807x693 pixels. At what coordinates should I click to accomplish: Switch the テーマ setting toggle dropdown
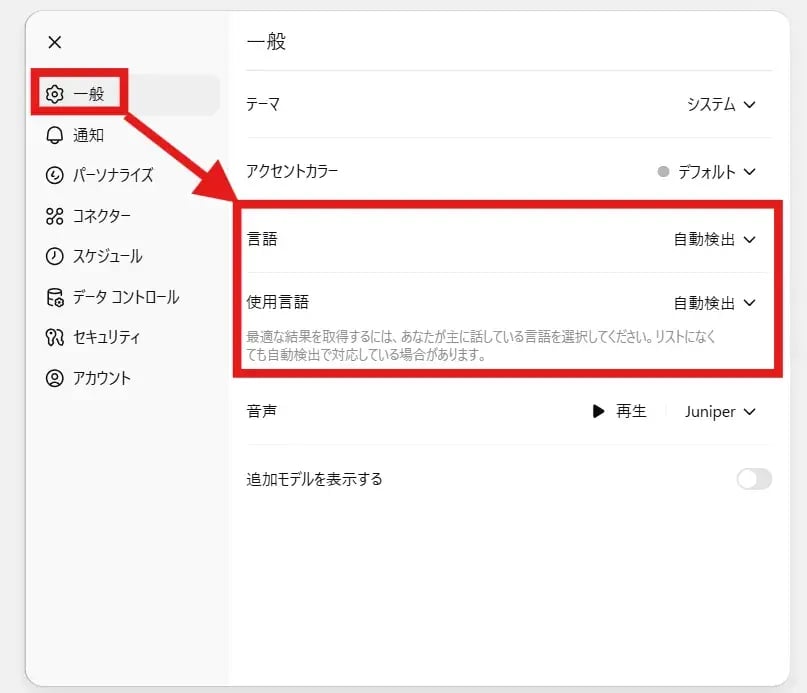tap(716, 105)
